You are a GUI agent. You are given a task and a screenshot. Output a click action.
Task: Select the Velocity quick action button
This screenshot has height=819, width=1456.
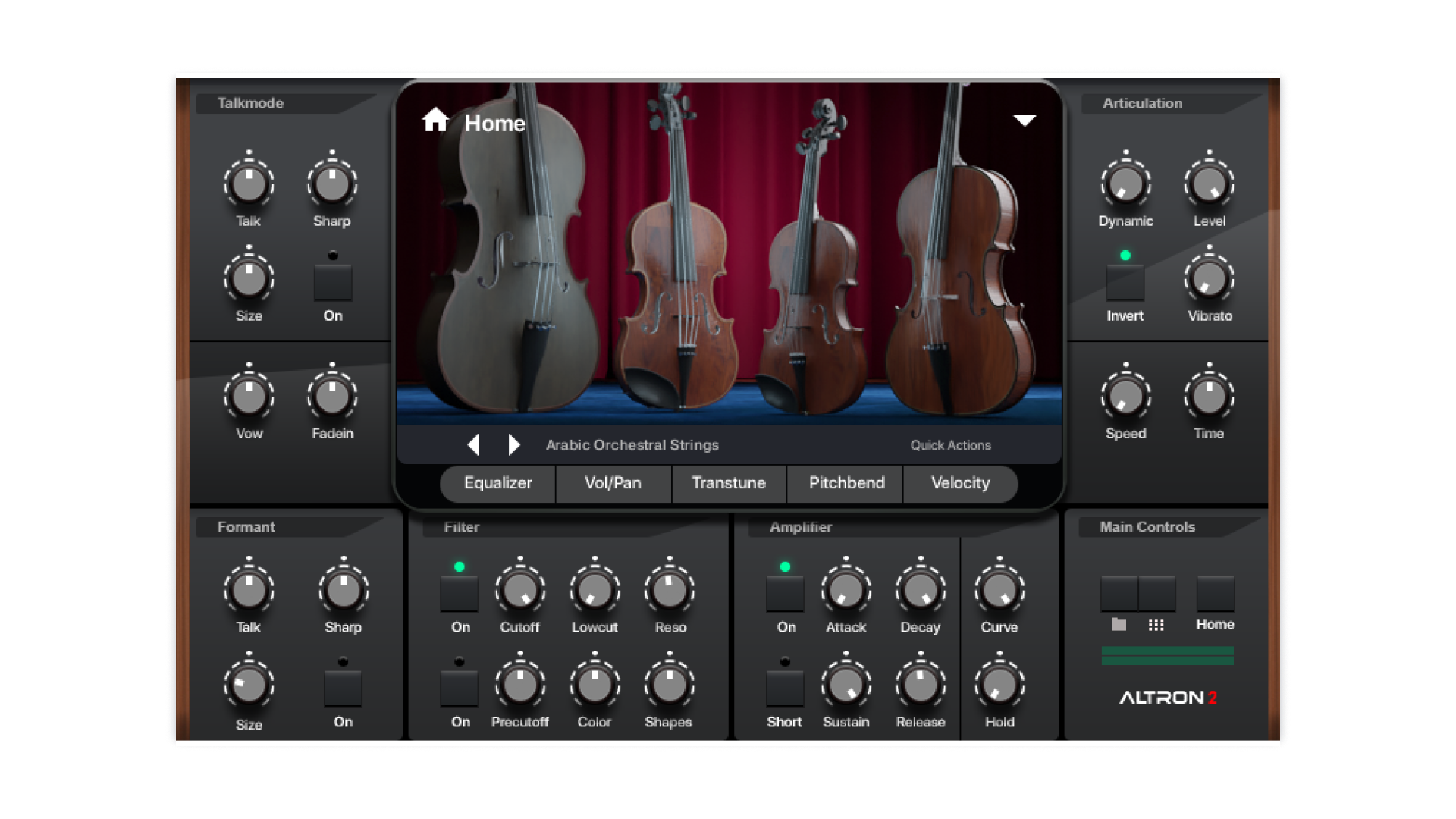(x=960, y=483)
